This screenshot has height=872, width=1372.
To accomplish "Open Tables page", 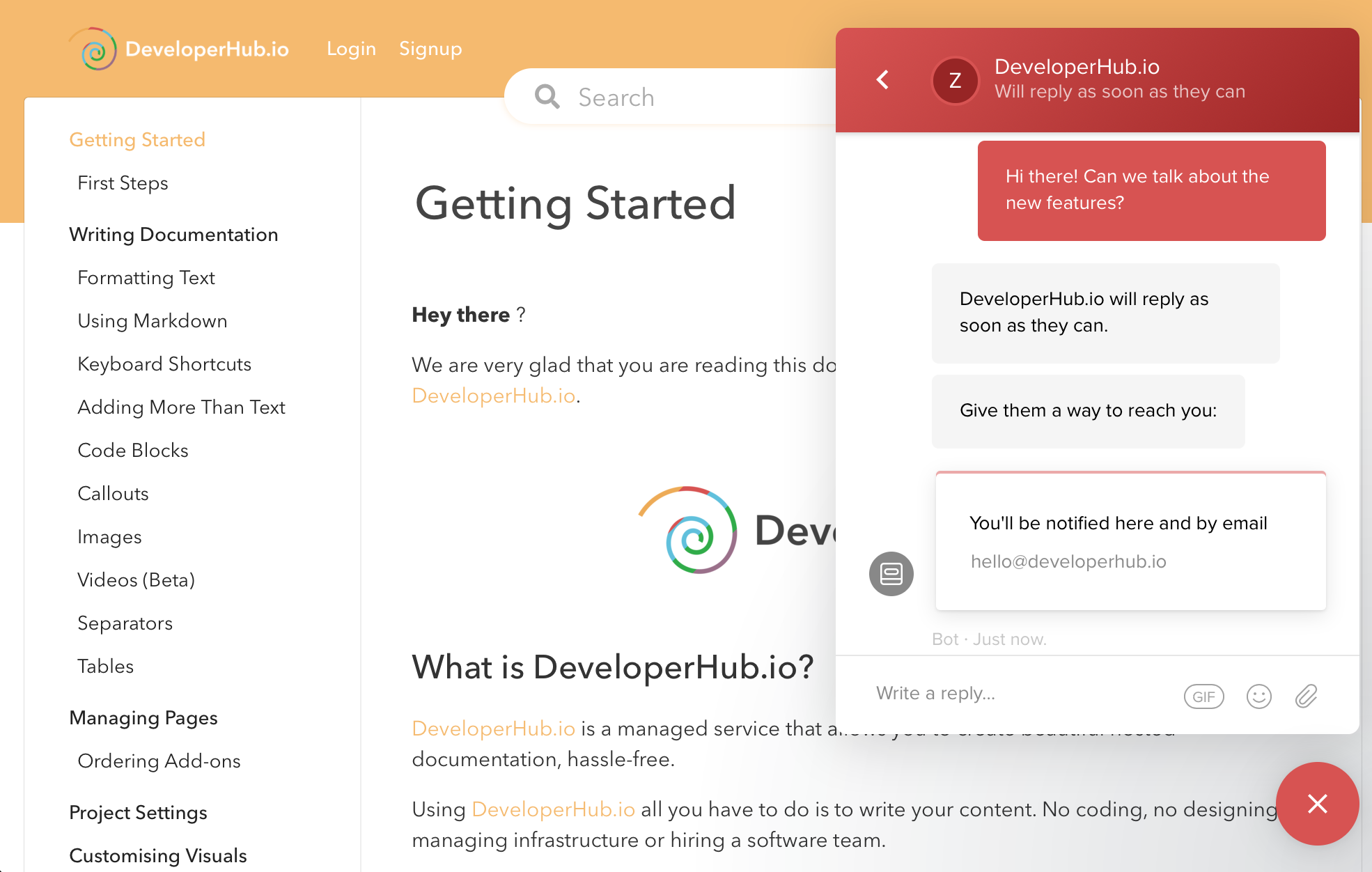I will tap(105, 666).
